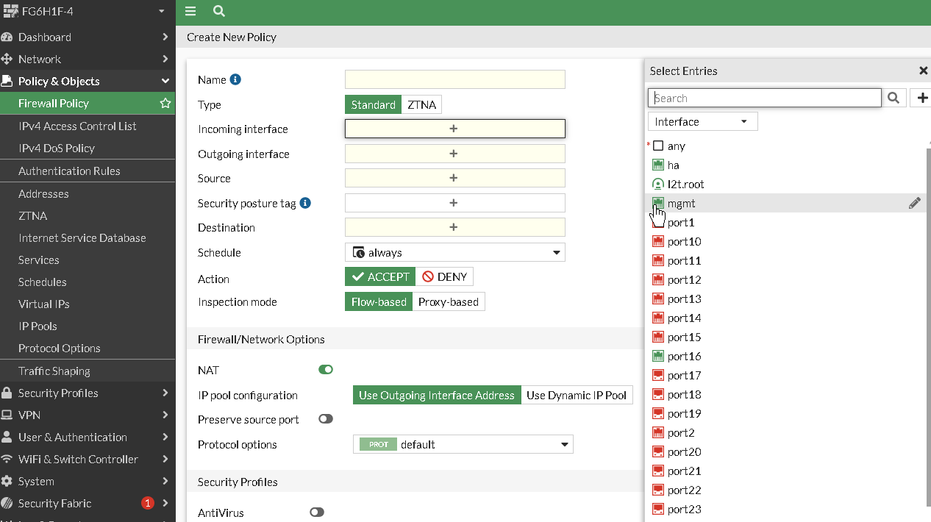
Task: Disable the NAT toggle
Action: tap(326, 370)
